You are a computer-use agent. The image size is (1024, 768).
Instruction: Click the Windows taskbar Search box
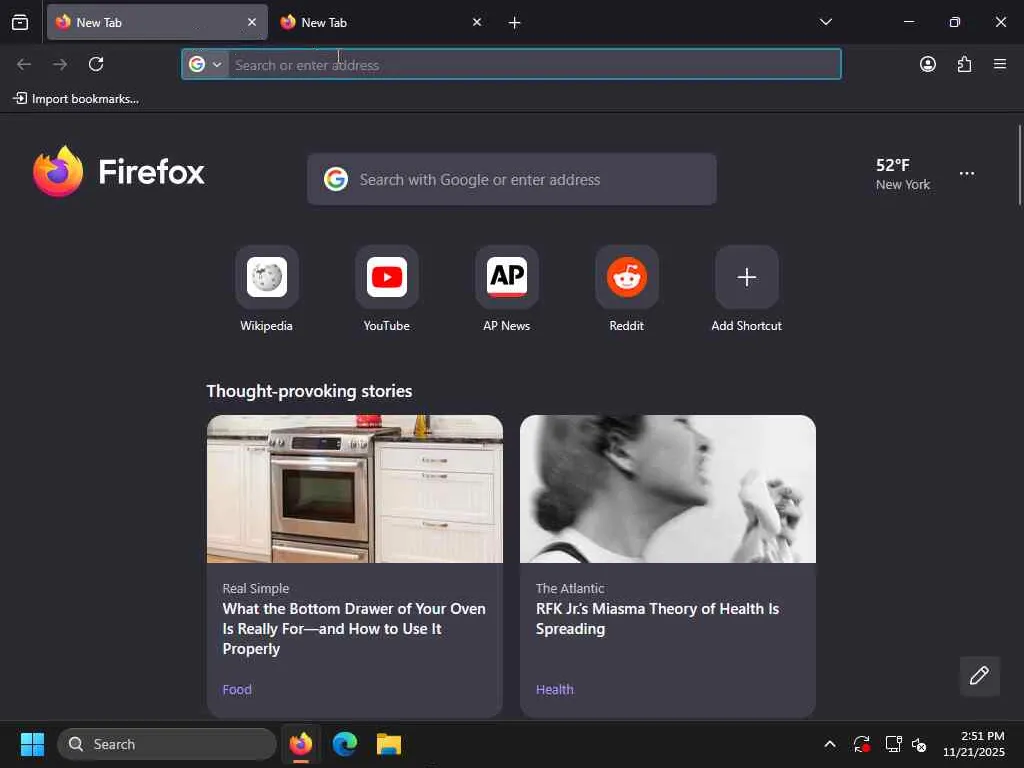(x=167, y=744)
